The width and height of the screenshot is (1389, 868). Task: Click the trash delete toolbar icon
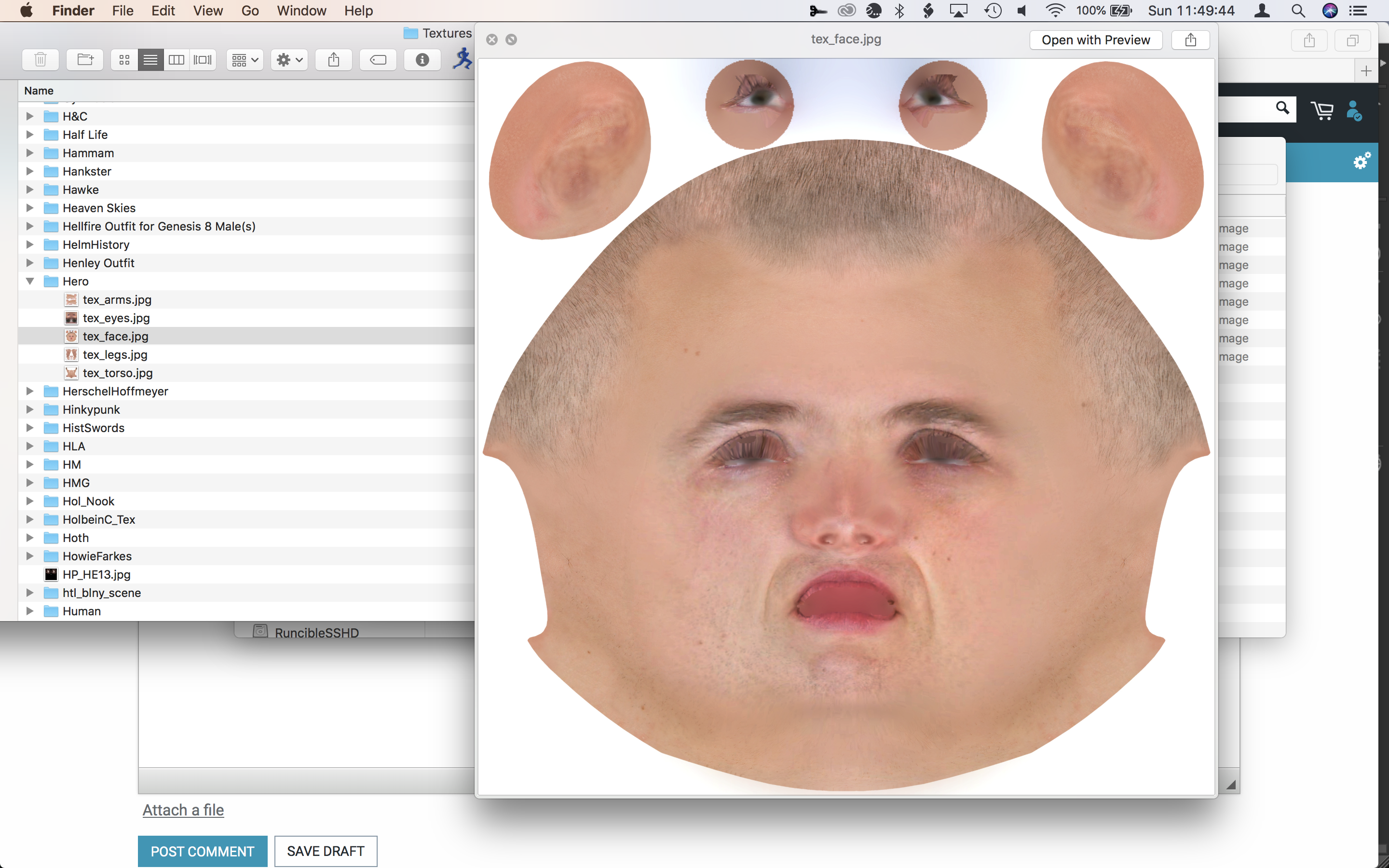40,60
